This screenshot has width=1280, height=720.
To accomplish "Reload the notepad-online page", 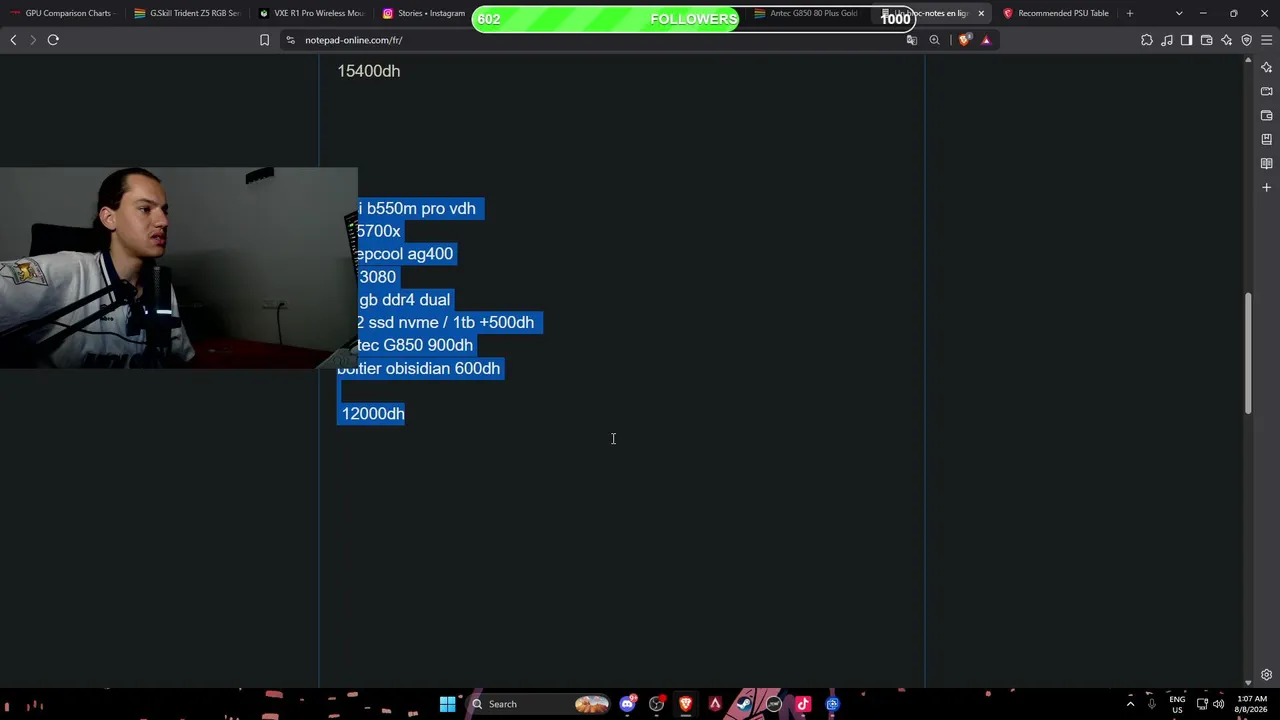I will click(x=53, y=40).
